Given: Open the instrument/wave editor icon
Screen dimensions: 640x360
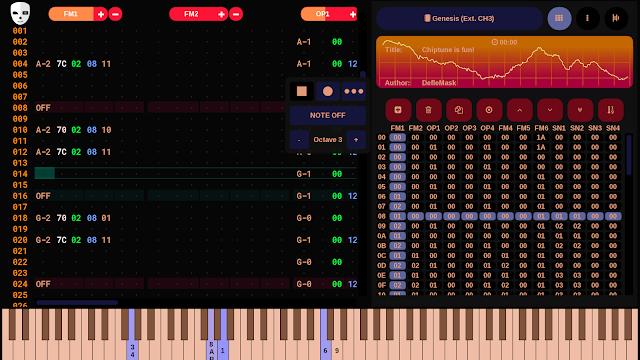Looking at the screenshot, I should coord(616,18).
